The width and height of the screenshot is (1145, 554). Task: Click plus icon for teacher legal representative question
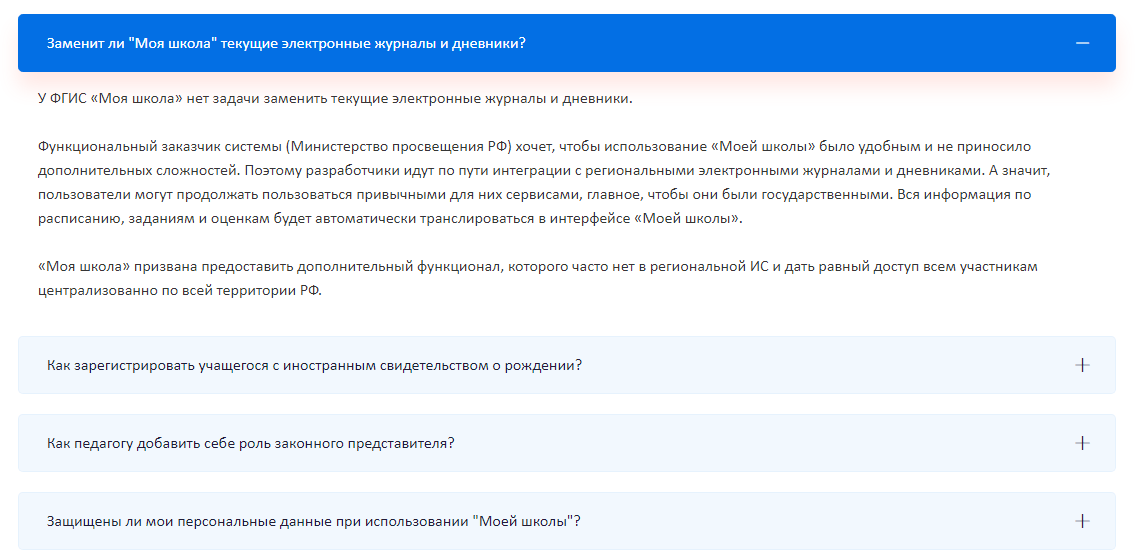(1082, 443)
